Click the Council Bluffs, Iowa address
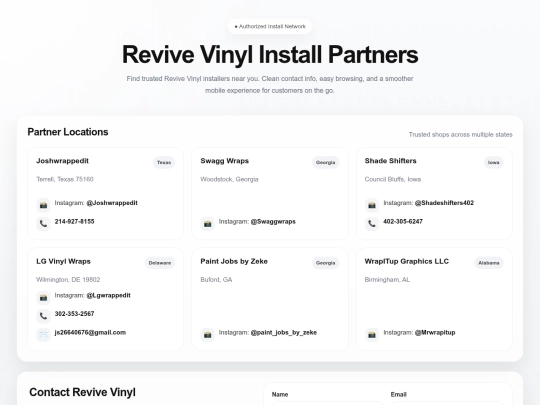The image size is (540, 405). pyautogui.click(x=393, y=179)
